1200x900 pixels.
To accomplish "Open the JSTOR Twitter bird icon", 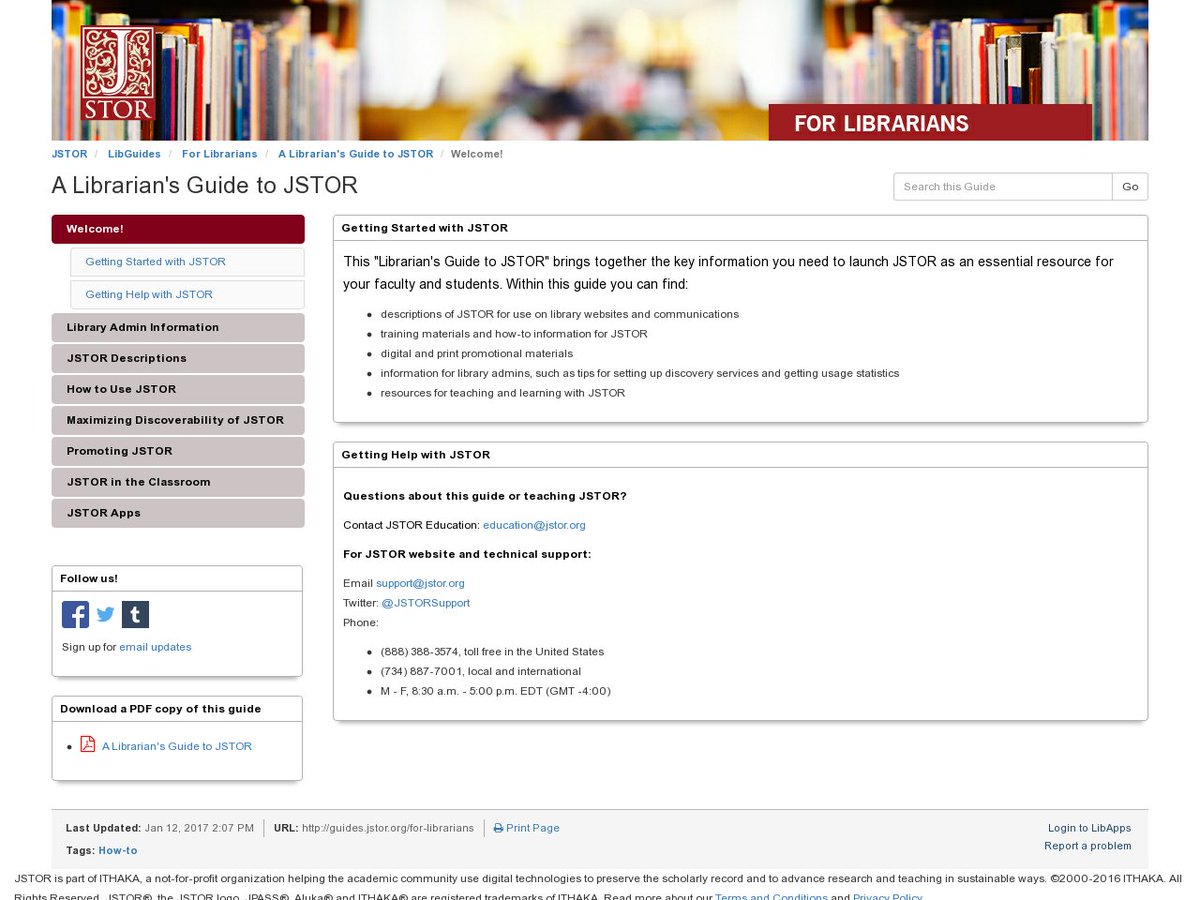I will [x=105, y=614].
